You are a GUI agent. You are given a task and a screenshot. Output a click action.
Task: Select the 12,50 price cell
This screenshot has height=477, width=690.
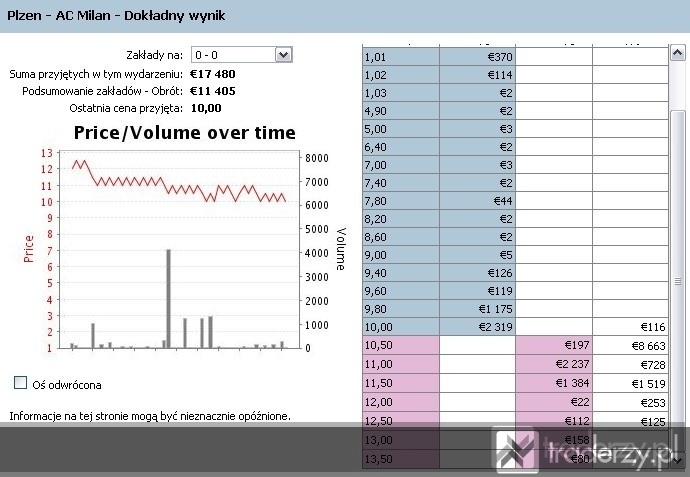[401, 421]
